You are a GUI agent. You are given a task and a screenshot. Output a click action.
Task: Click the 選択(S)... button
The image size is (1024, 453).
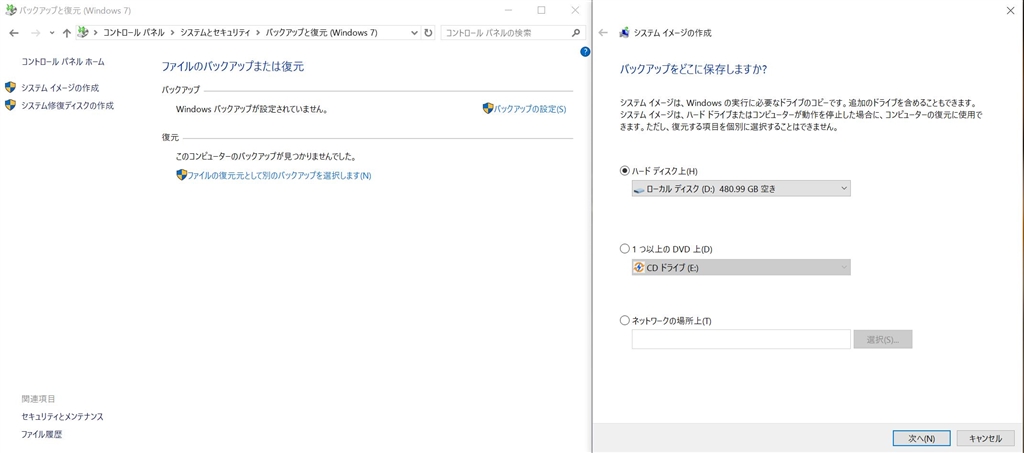[883, 339]
